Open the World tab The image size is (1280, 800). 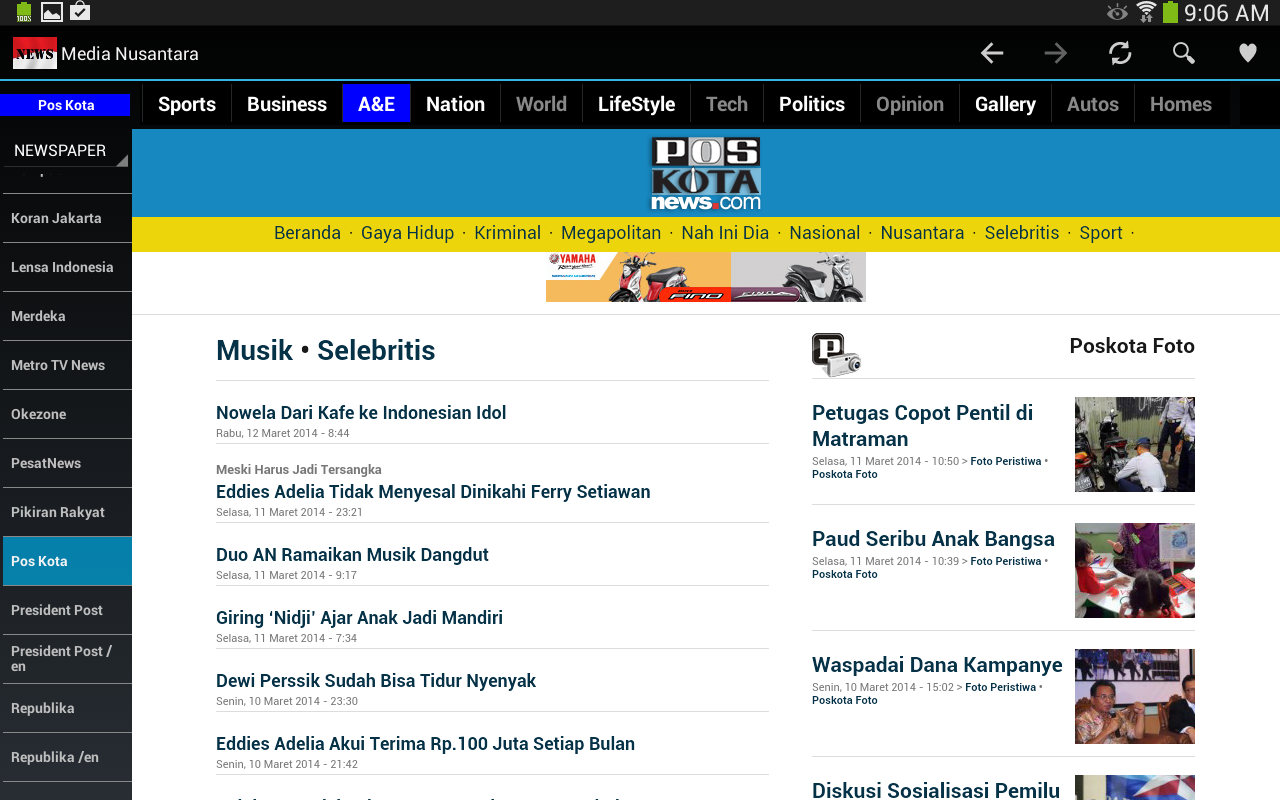tap(541, 104)
